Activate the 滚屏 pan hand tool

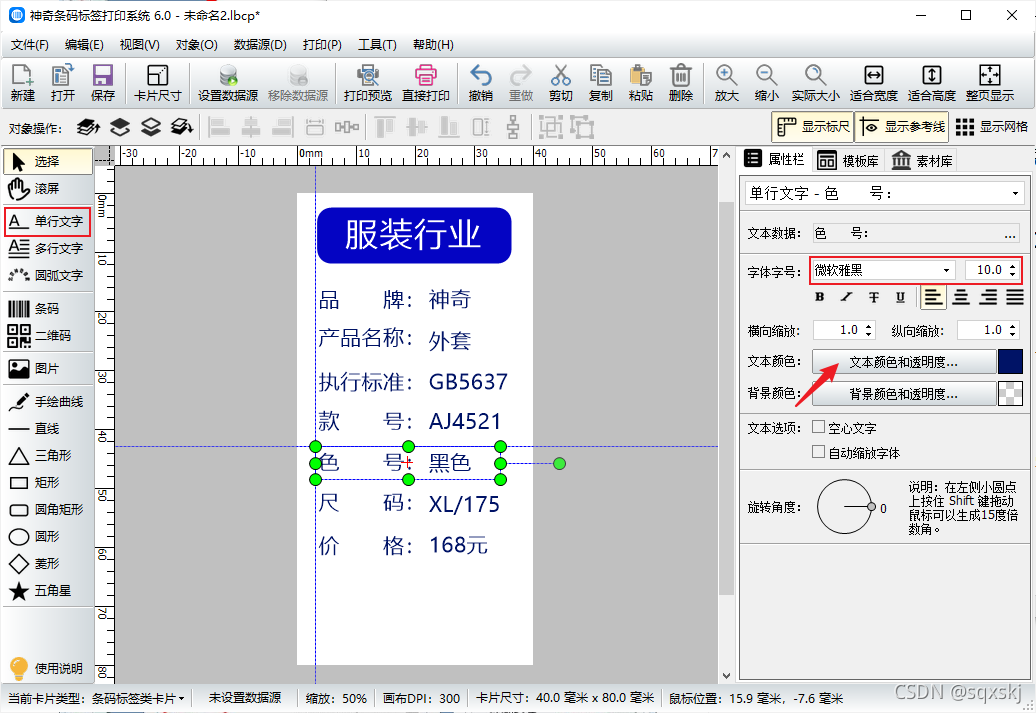point(47,188)
